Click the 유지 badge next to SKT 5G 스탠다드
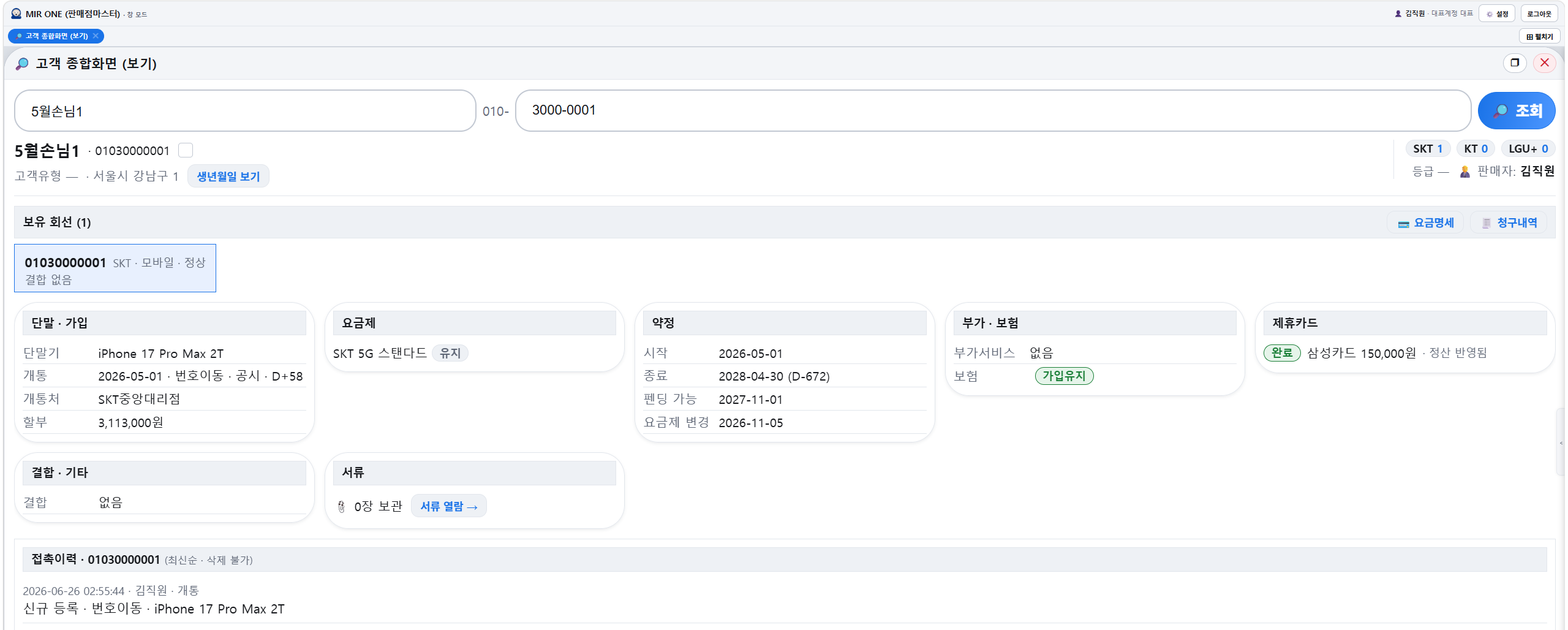 (x=450, y=354)
